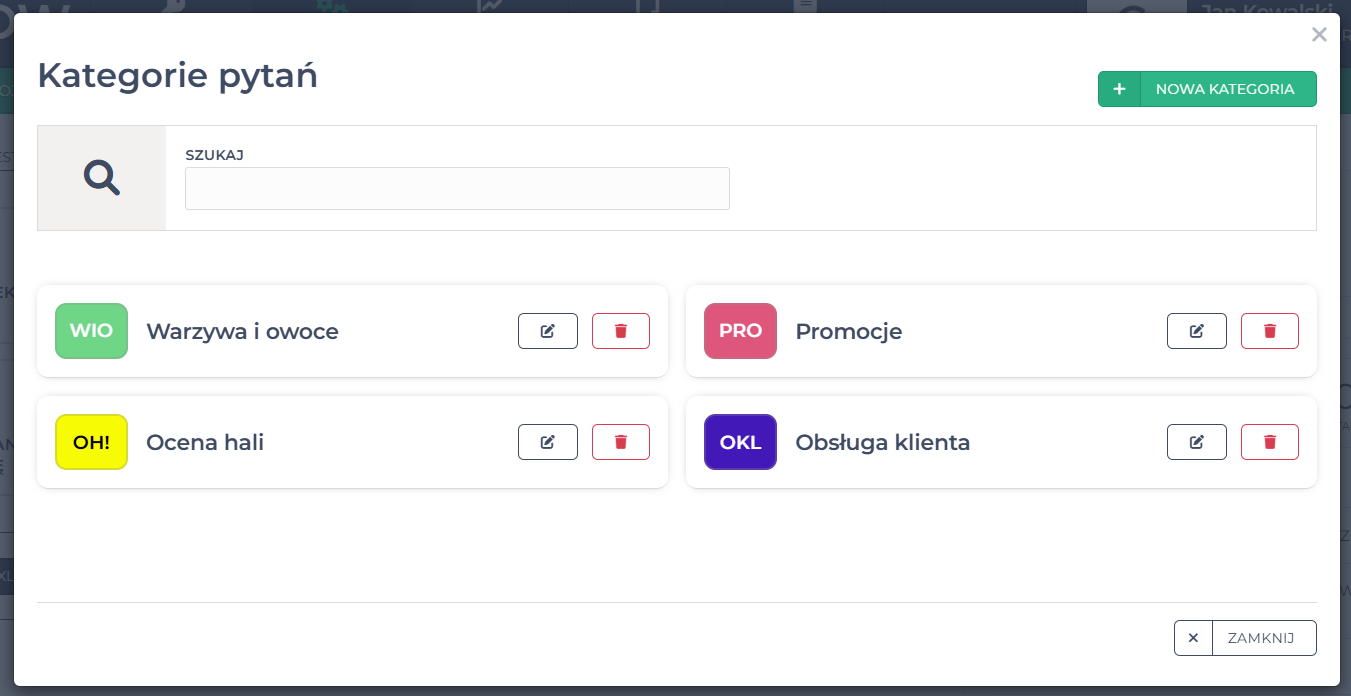Click the green WIO color badge
1351x696 pixels.
pyautogui.click(x=91, y=331)
